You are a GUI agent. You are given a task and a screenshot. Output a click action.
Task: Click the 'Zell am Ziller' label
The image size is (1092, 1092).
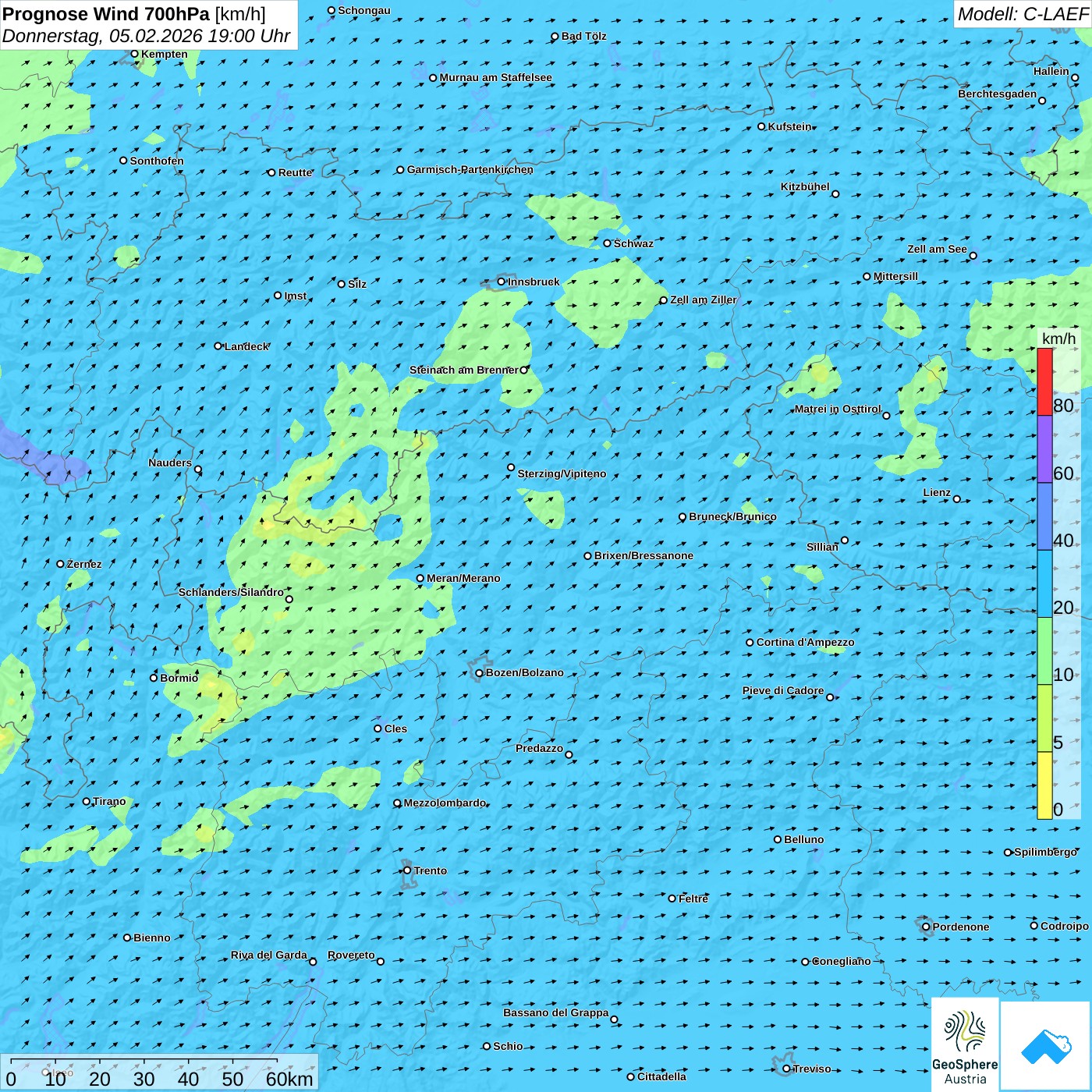[x=704, y=300]
